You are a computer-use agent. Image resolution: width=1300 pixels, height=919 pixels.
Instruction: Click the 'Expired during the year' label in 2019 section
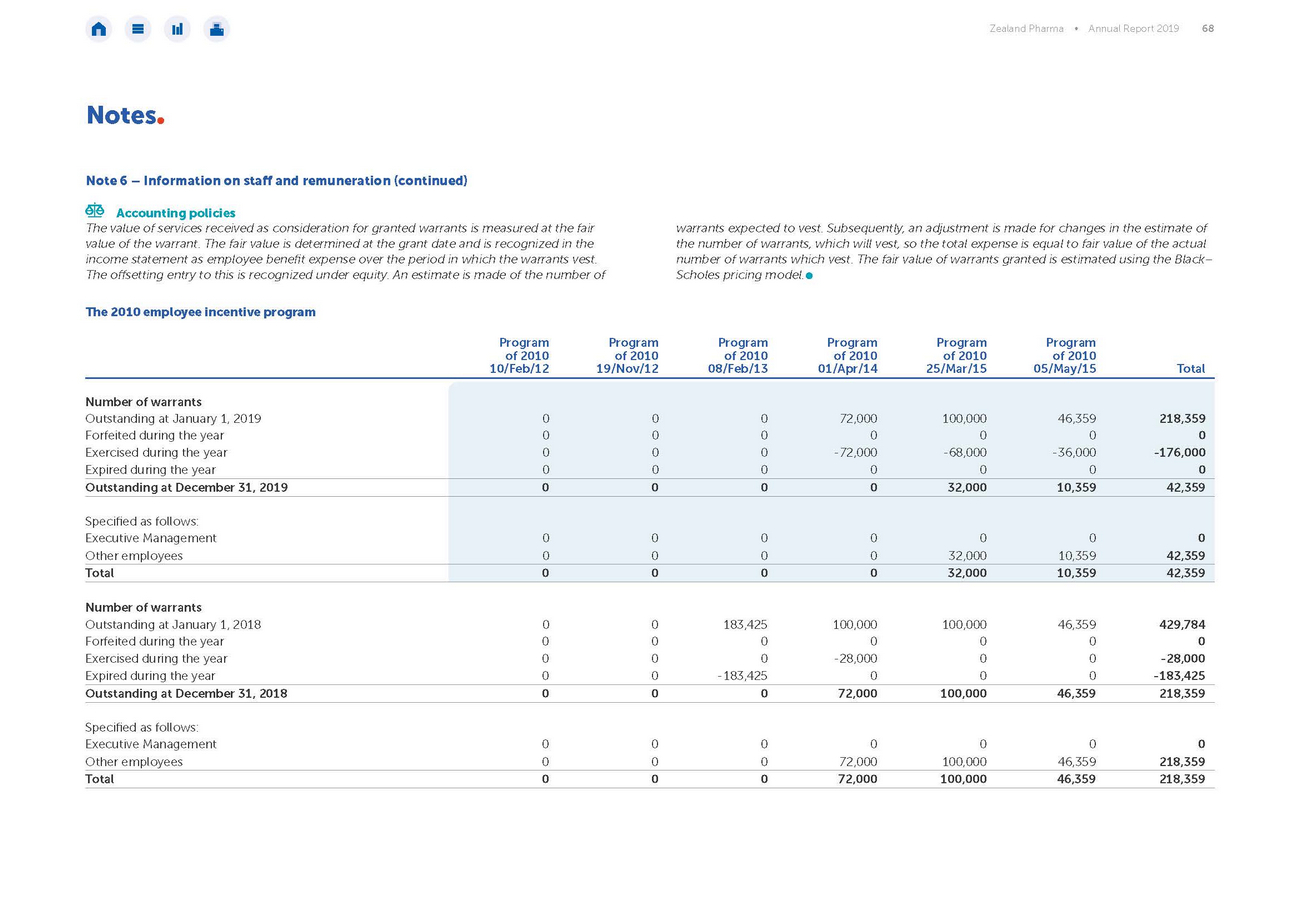click(151, 470)
